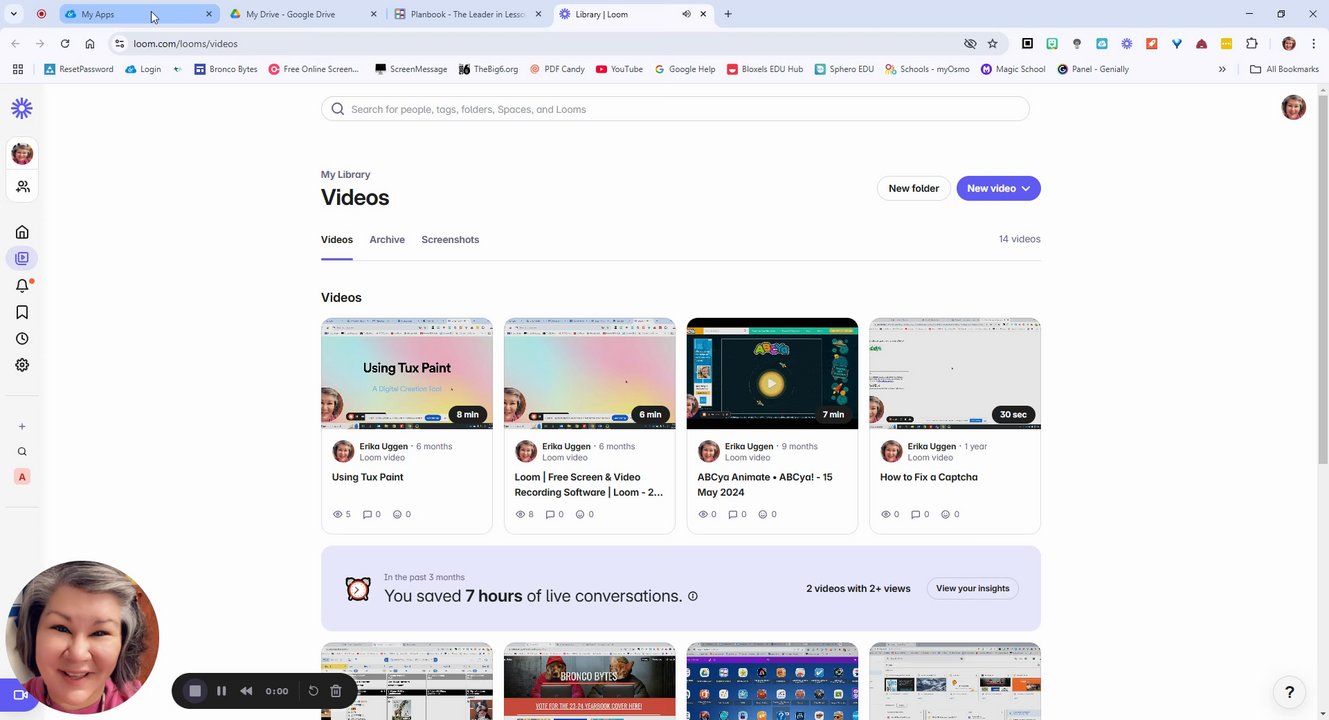Open YouTube bookmark

point(619,69)
